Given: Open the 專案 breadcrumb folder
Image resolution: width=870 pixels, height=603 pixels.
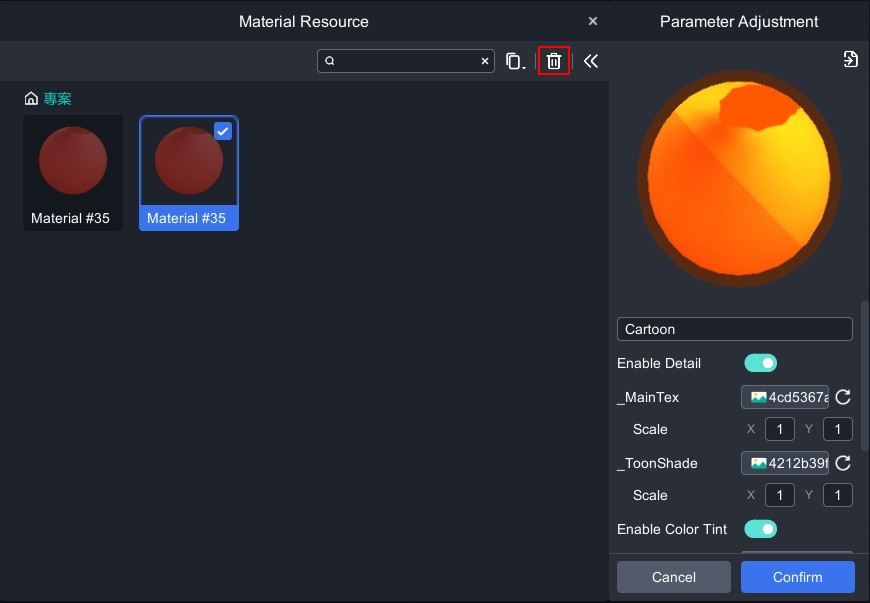Looking at the screenshot, I should point(57,99).
